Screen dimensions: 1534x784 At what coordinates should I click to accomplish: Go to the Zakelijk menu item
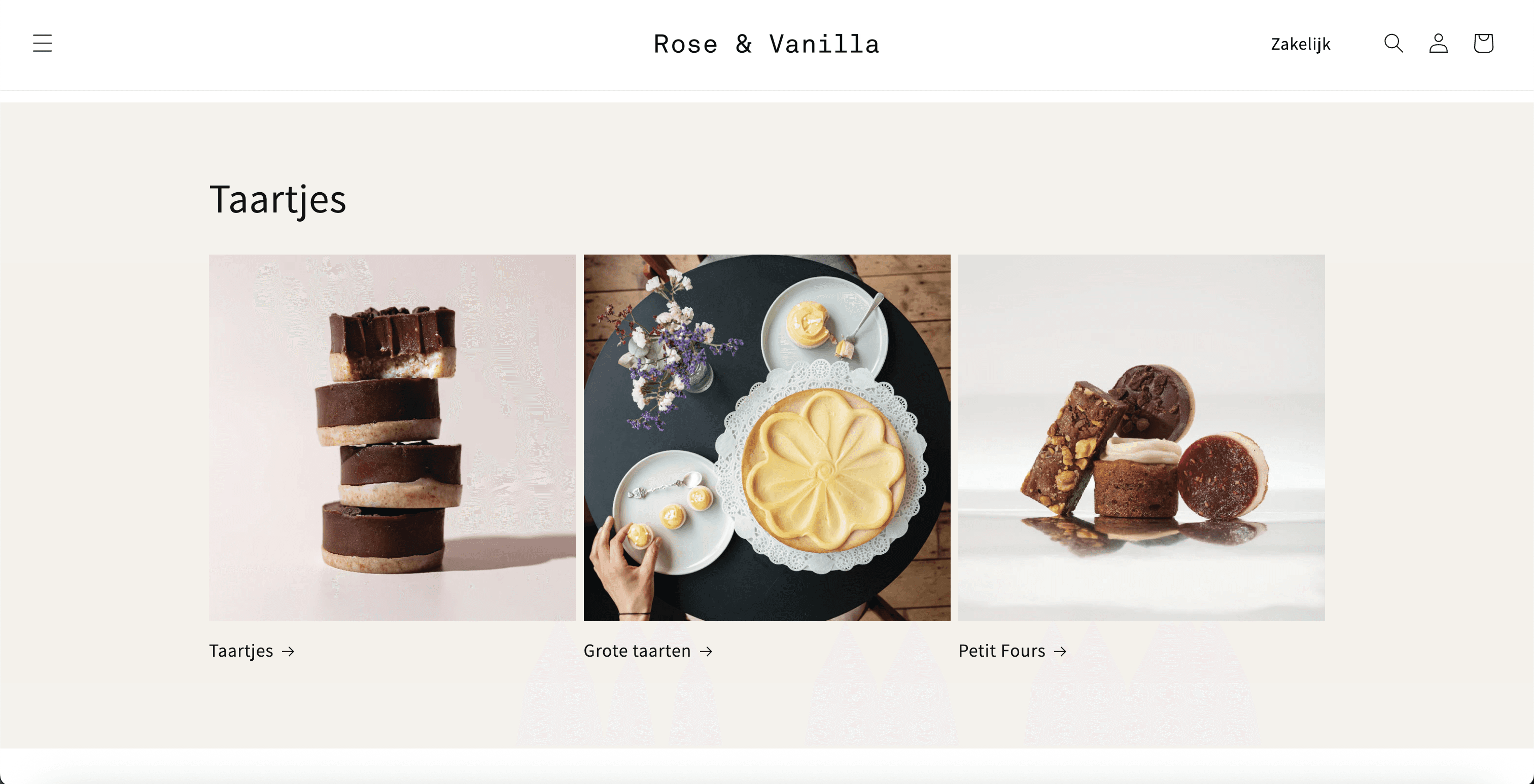[x=1300, y=44]
